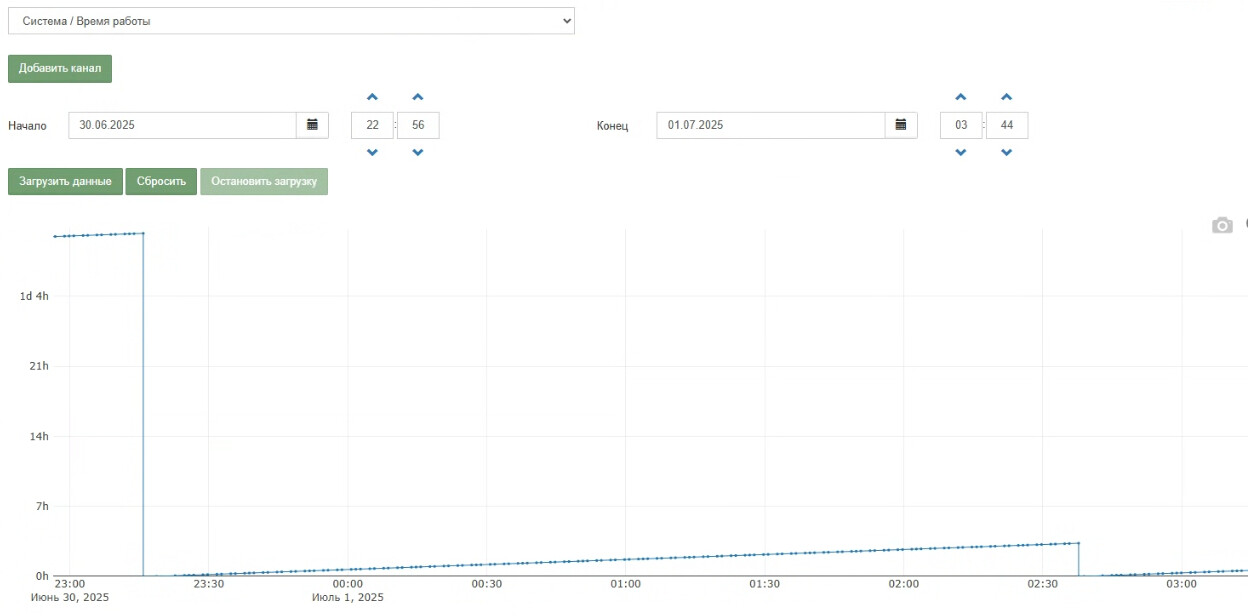Increase the end minute with the up chevron
Image resolution: width=1248 pixels, height=616 pixels.
(x=1007, y=97)
